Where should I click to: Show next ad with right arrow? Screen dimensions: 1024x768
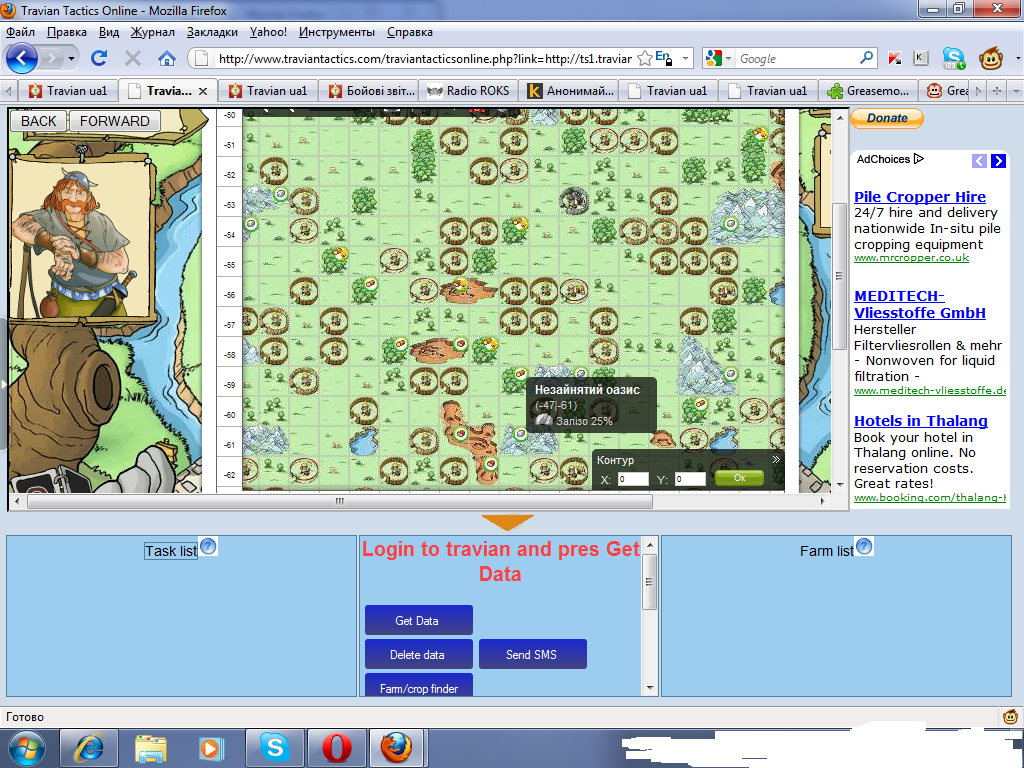(998, 161)
